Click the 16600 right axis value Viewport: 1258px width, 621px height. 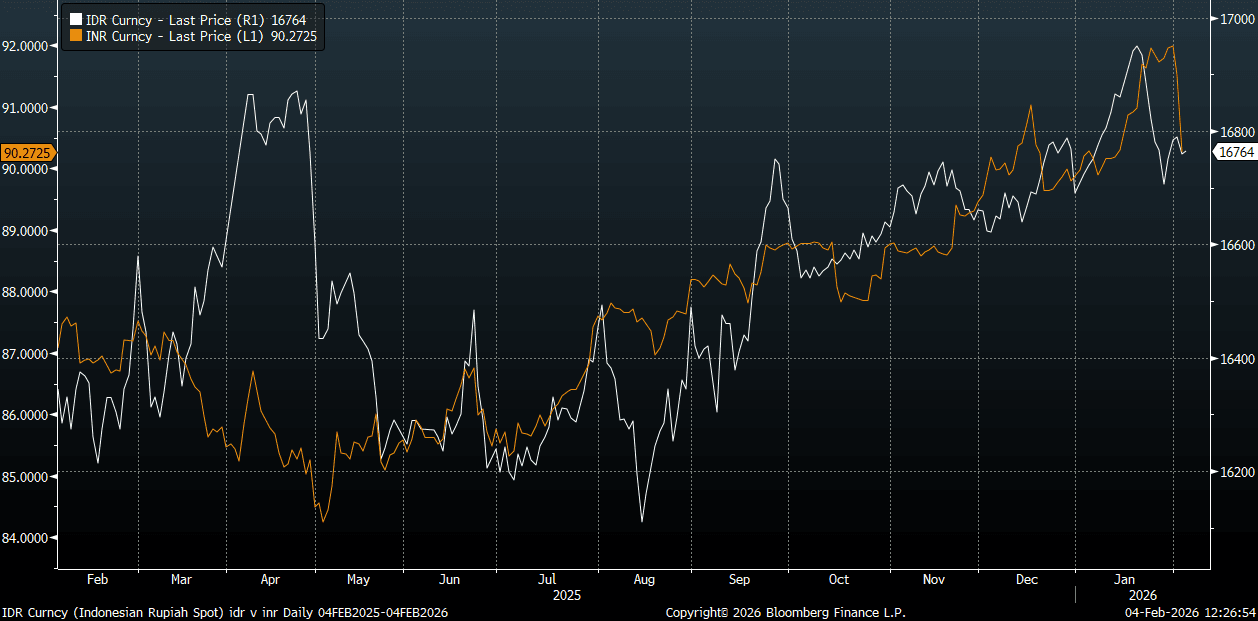[x=1231, y=245]
